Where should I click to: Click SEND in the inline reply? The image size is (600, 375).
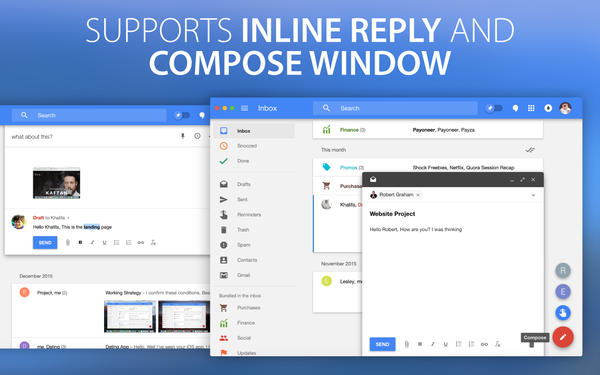tap(45, 243)
